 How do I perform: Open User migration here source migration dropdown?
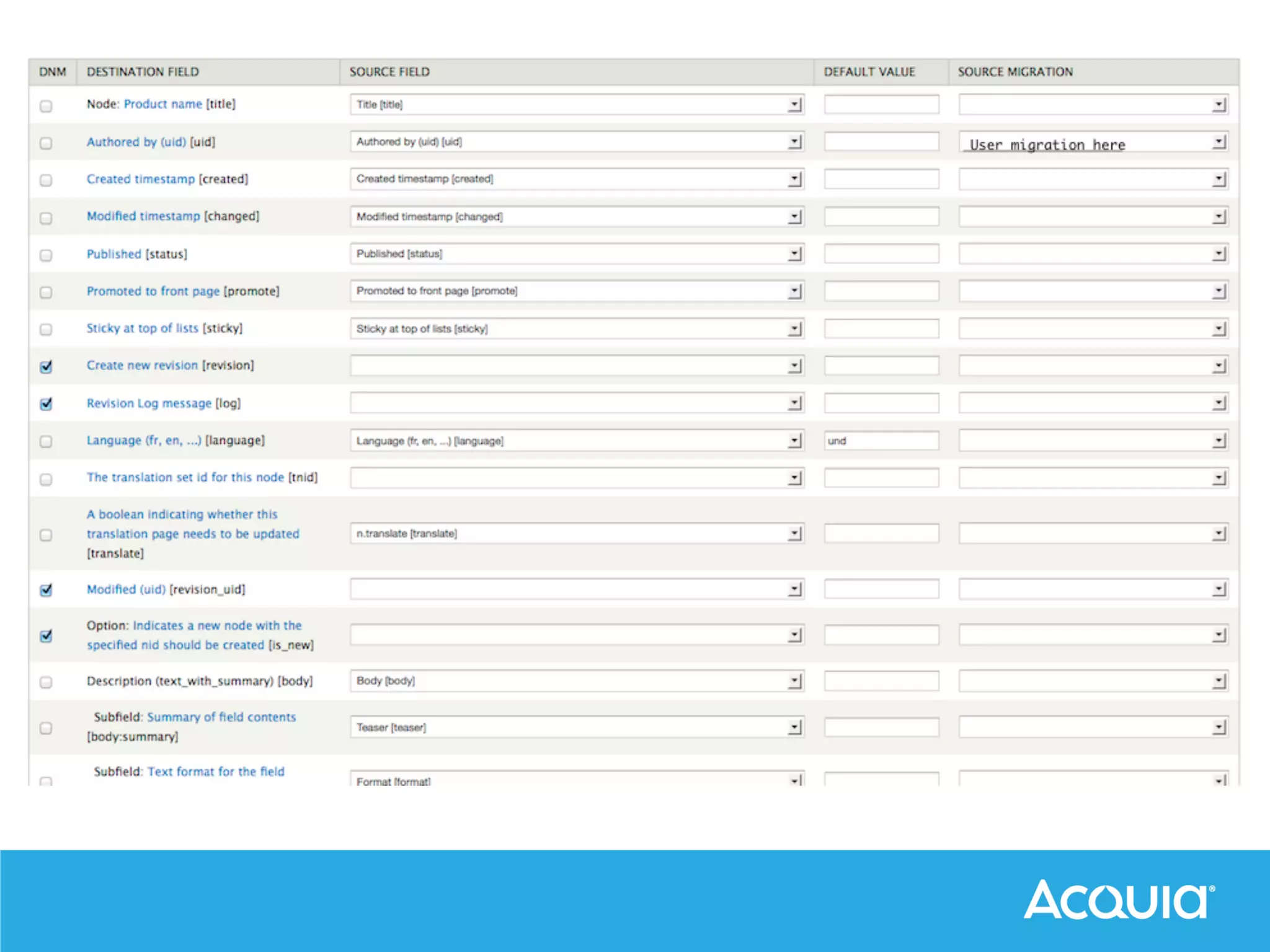[1093, 143]
